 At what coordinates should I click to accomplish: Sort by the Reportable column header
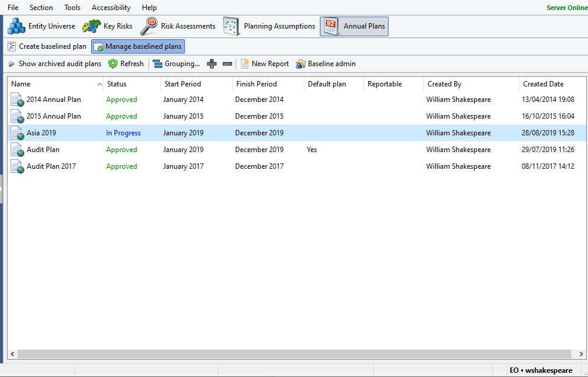(x=394, y=84)
